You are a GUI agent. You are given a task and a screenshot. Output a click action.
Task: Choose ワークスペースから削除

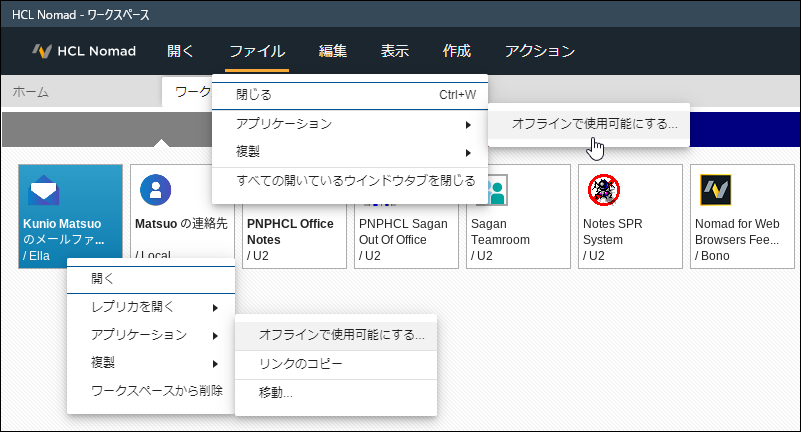click(x=151, y=391)
